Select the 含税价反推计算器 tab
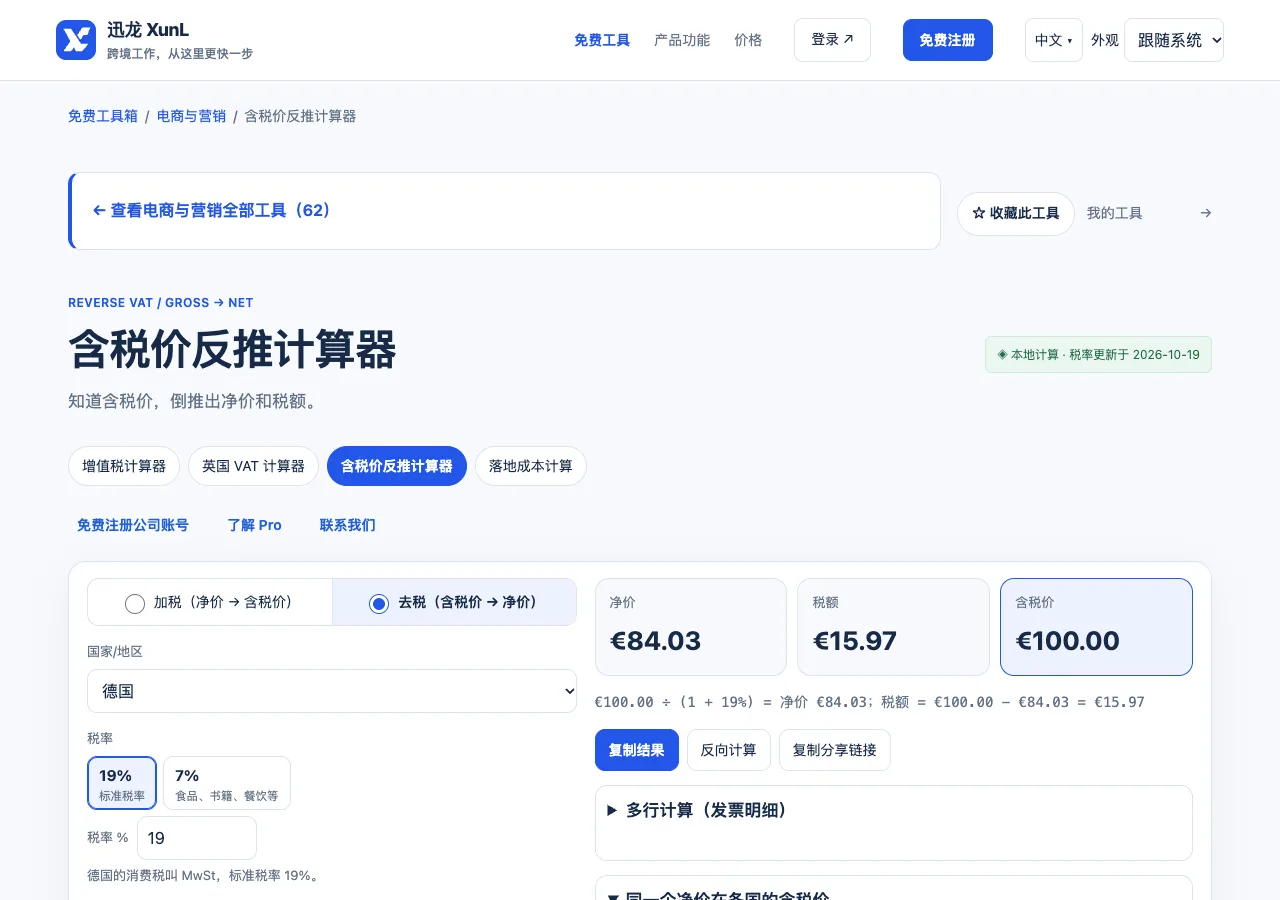Screen dimensions: 1280x900 point(397,466)
